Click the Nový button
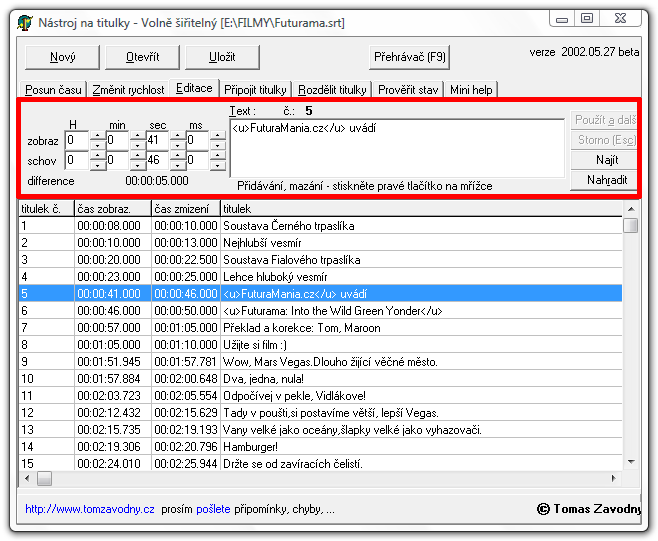The width and height of the screenshot is (658, 541). [x=62, y=57]
